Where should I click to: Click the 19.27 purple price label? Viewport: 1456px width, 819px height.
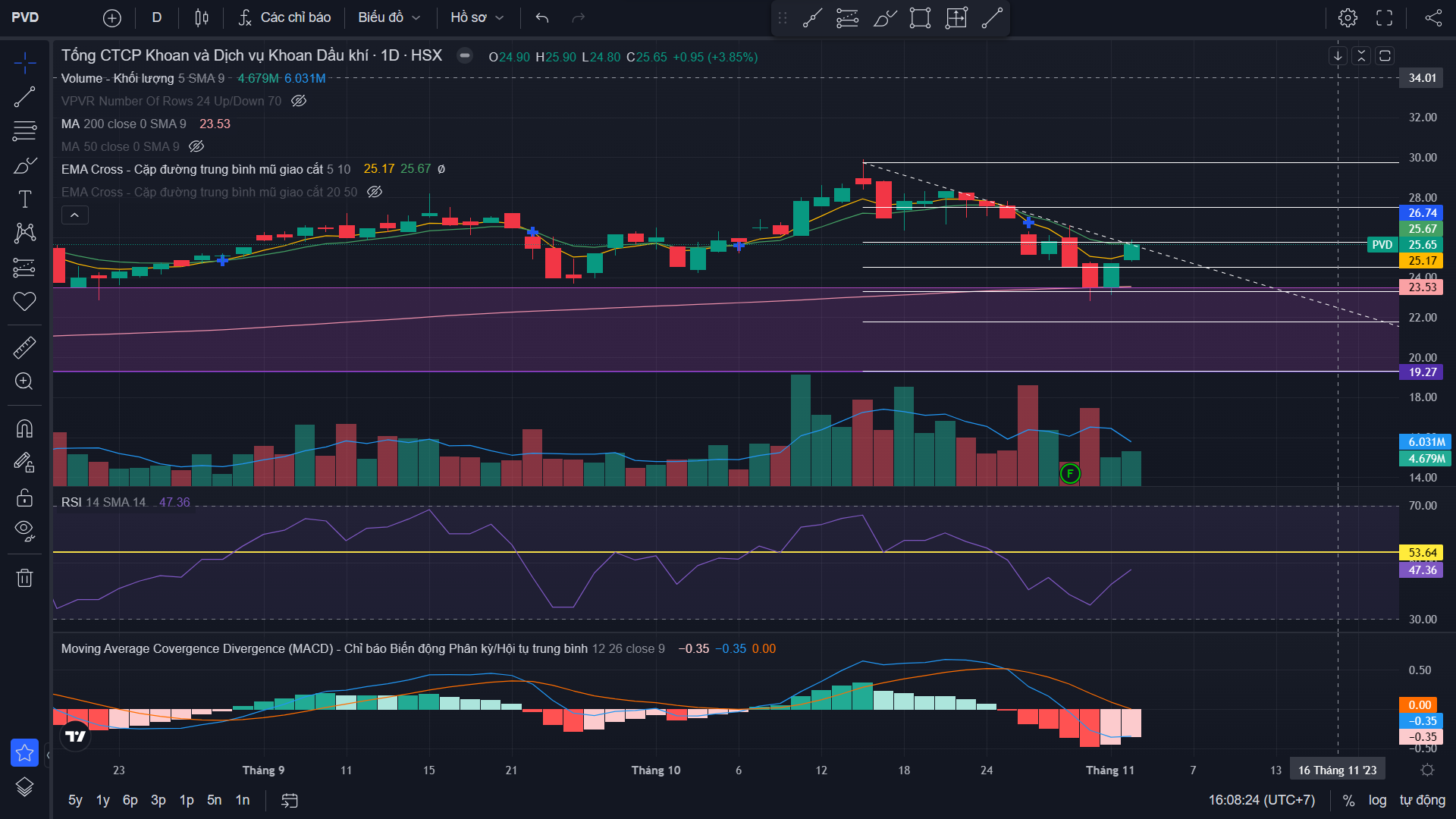point(1422,372)
